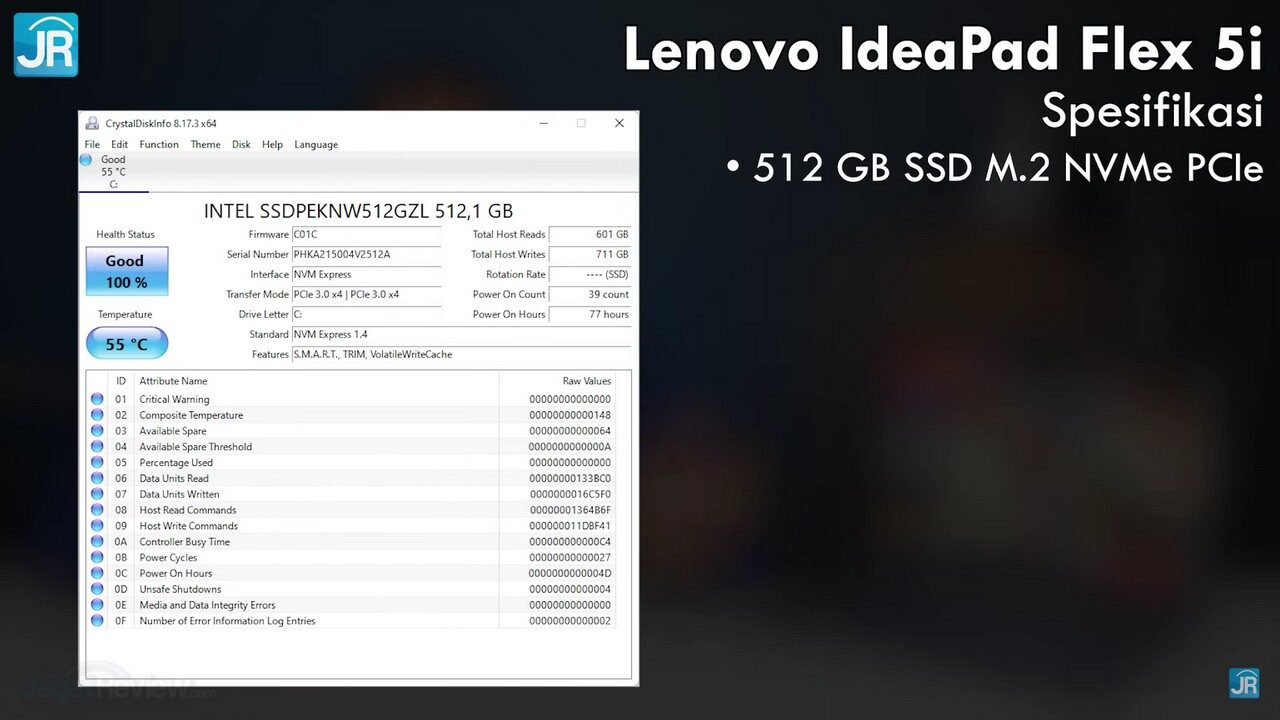Select the indicator icon beside Power Cycles

click(x=97, y=557)
